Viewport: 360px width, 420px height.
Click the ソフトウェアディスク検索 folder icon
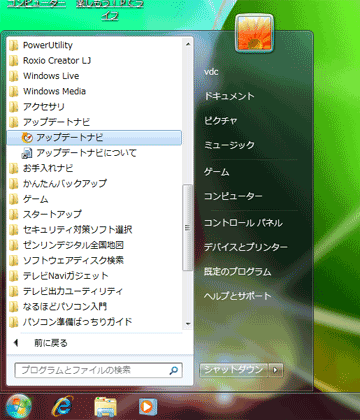pyautogui.click(x=14, y=260)
